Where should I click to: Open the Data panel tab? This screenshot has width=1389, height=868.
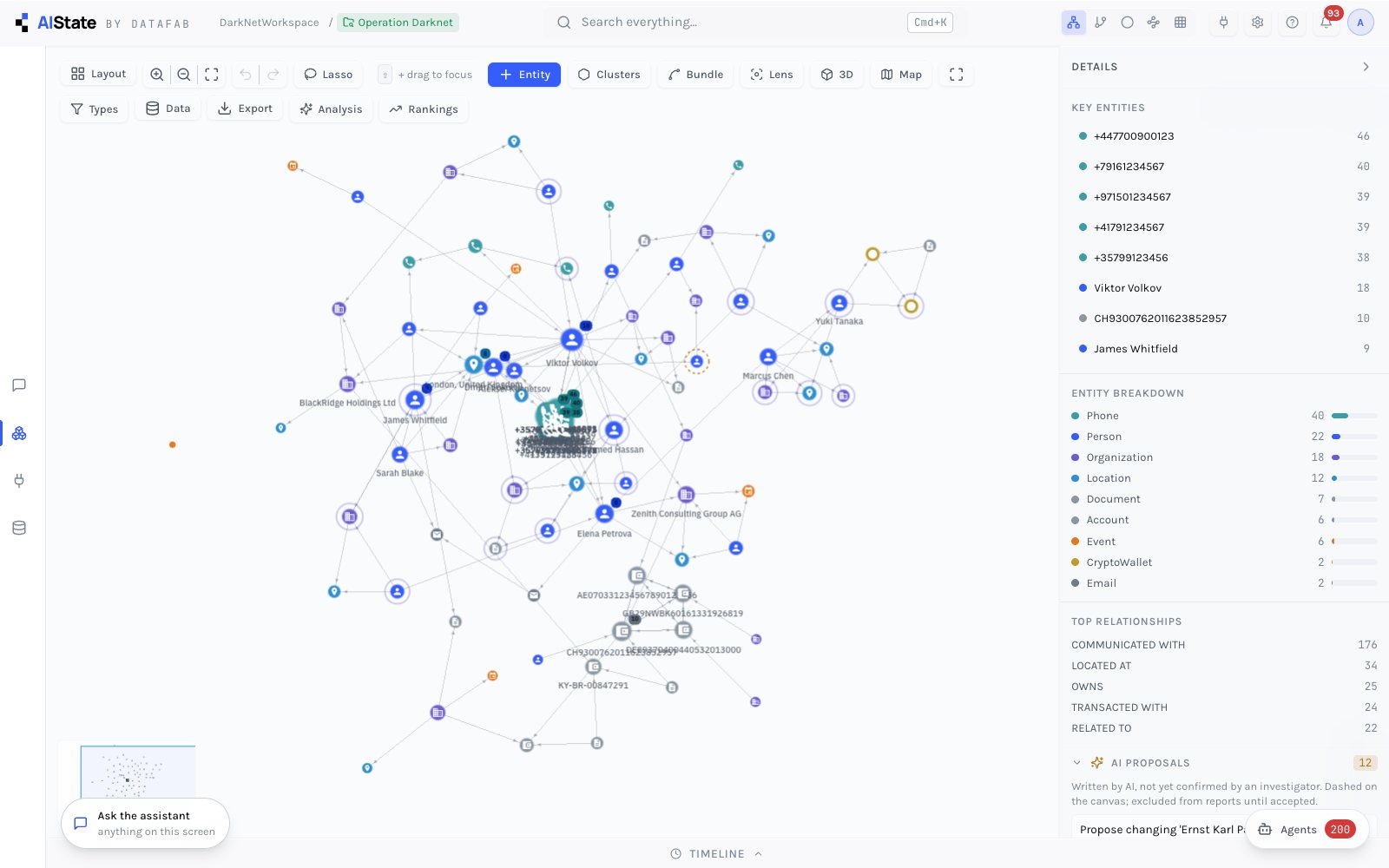168,108
